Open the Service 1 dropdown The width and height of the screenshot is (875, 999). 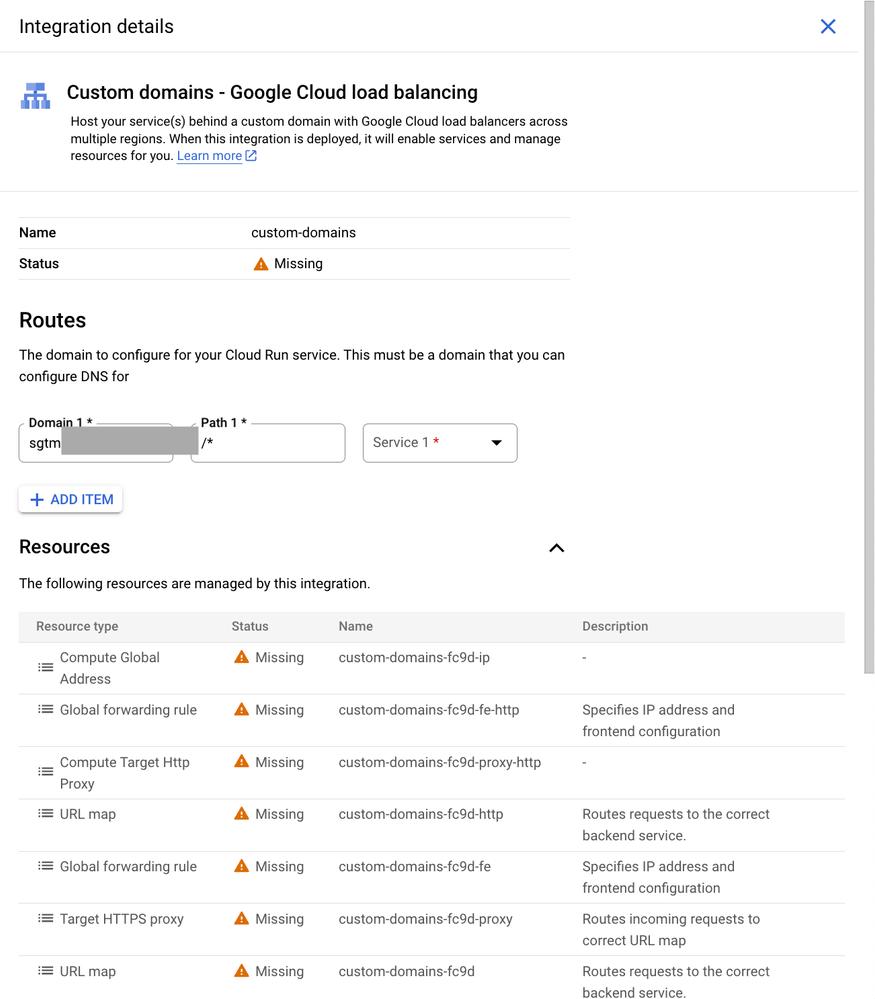440,443
